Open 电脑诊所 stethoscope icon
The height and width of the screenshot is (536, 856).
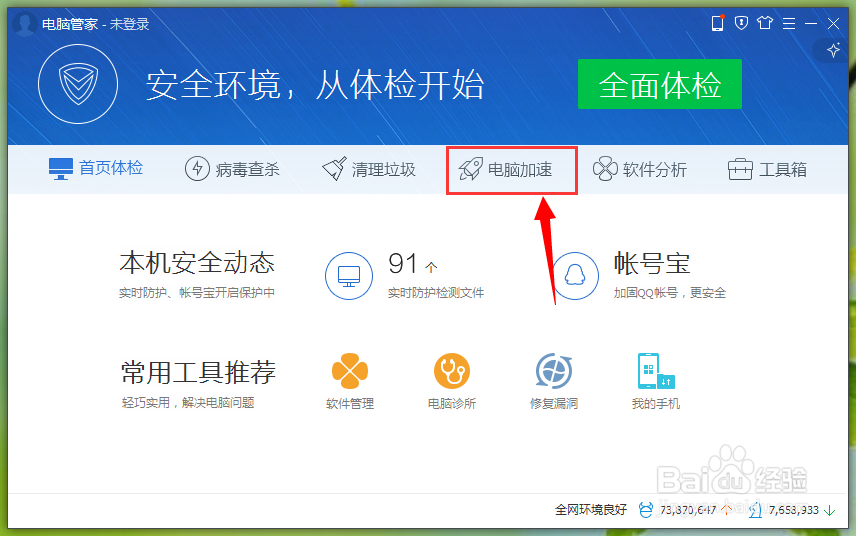pos(452,371)
